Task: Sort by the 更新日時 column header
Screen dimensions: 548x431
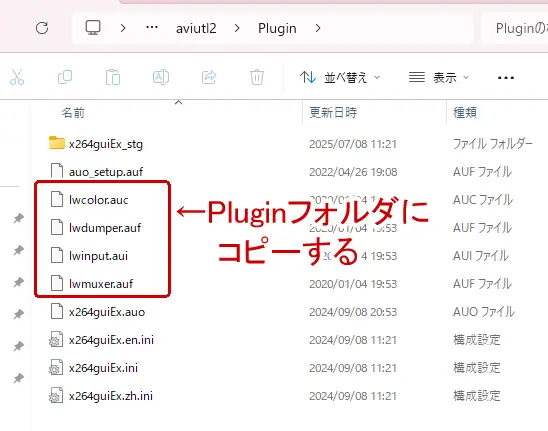Action: [x=333, y=113]
